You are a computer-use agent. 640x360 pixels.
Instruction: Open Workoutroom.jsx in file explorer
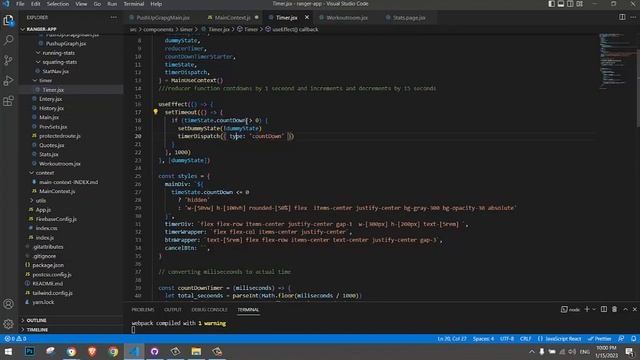[60, 164]
